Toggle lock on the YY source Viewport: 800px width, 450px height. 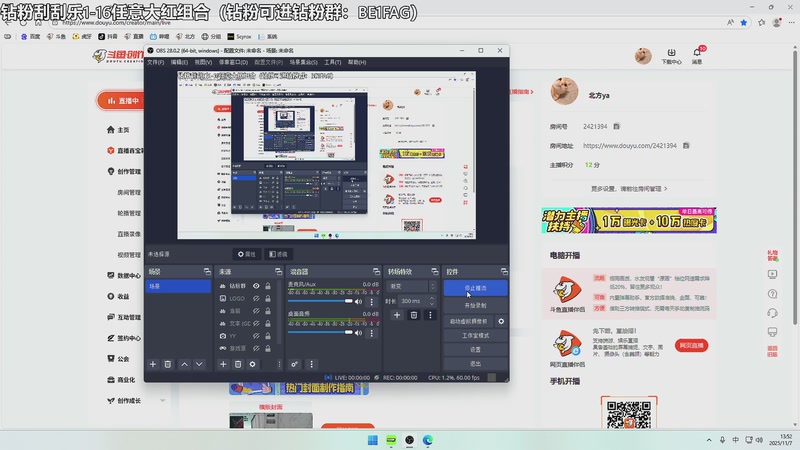click(268, 336)
